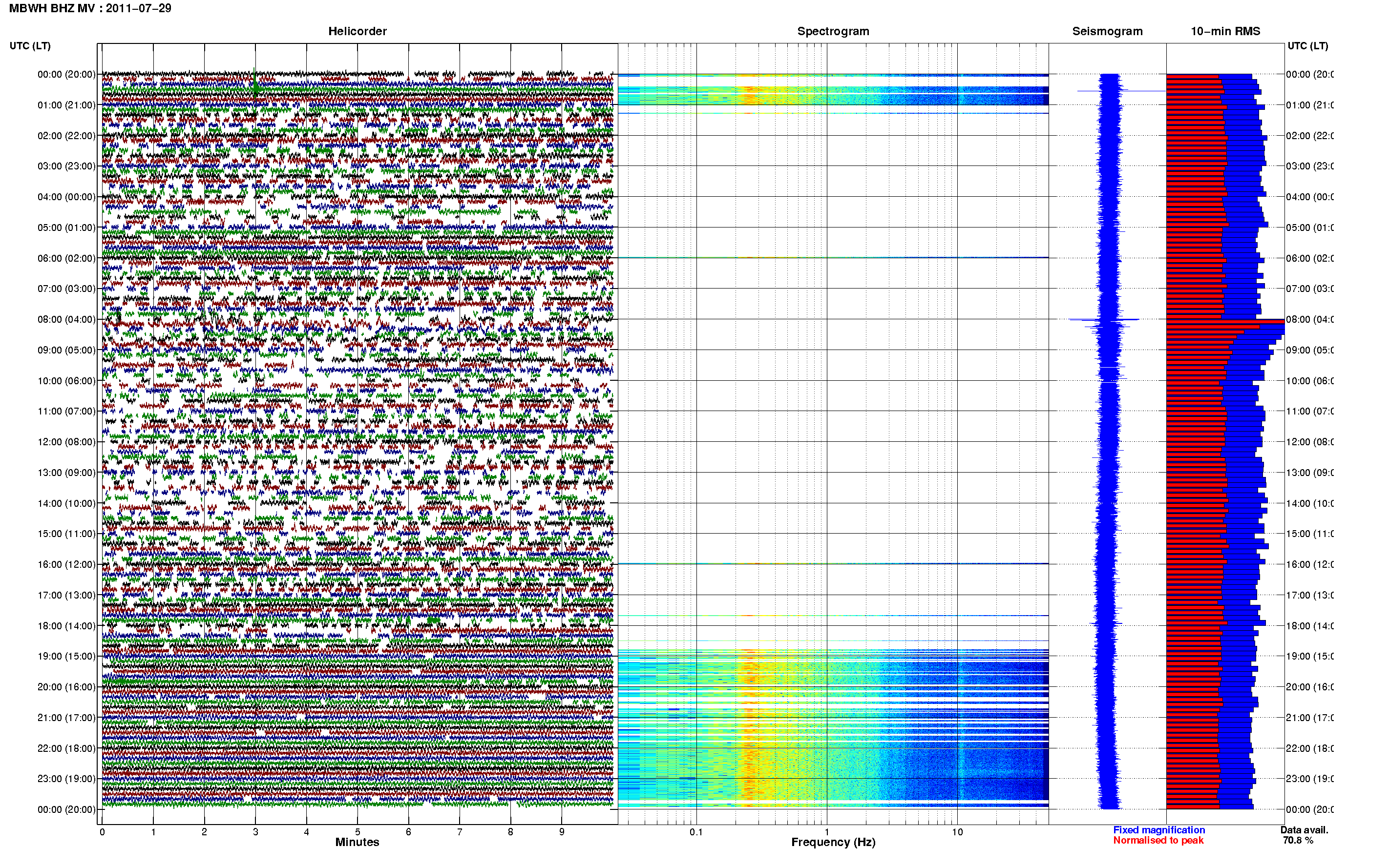The image size is (1389, 868).
Task: Click the "12:00 (08:00)" helicorder time label
Action: pos(66,441)
